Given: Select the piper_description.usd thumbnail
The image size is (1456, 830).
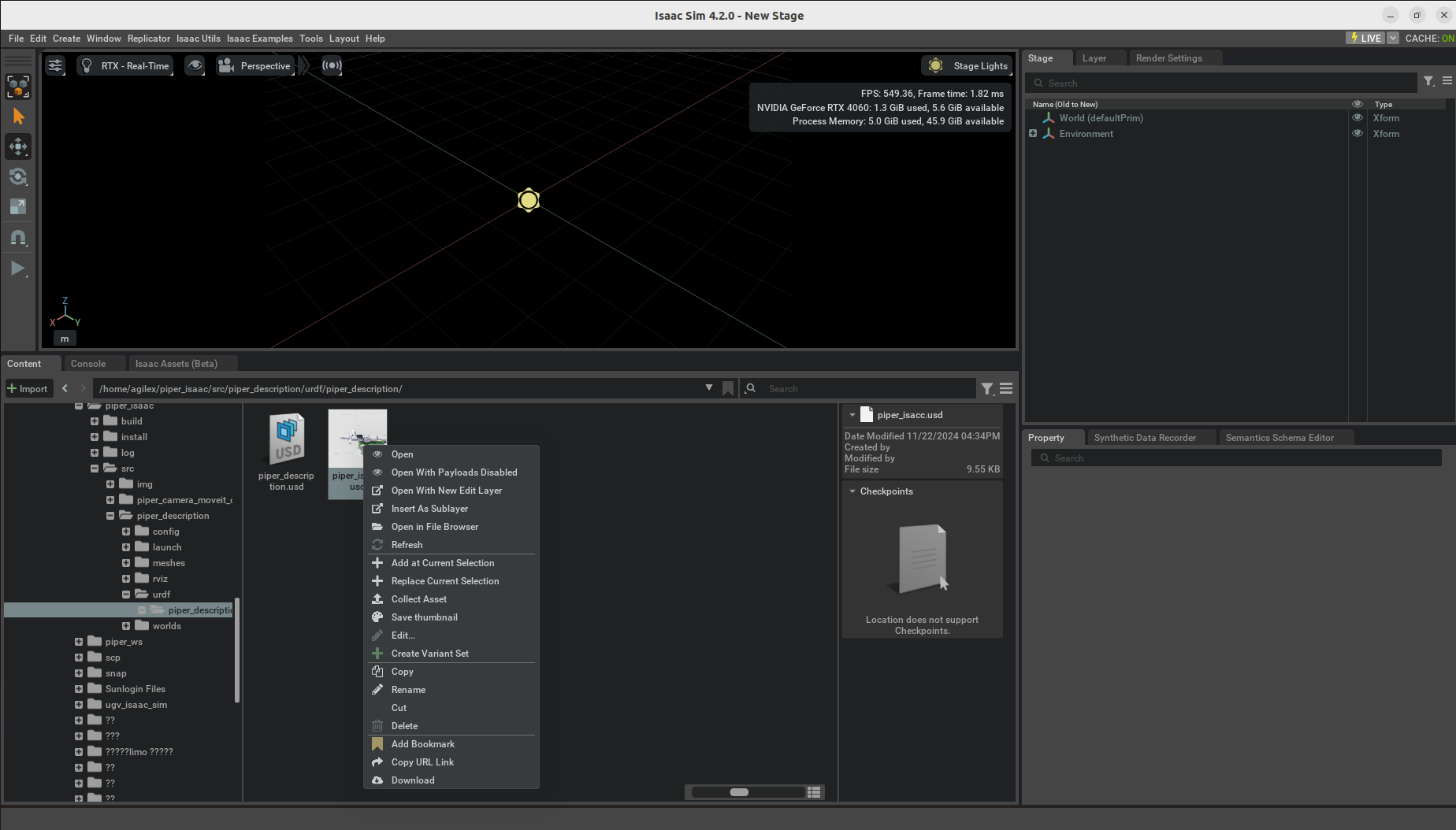Looking at the screenshot, I should (x=286, y=440).
